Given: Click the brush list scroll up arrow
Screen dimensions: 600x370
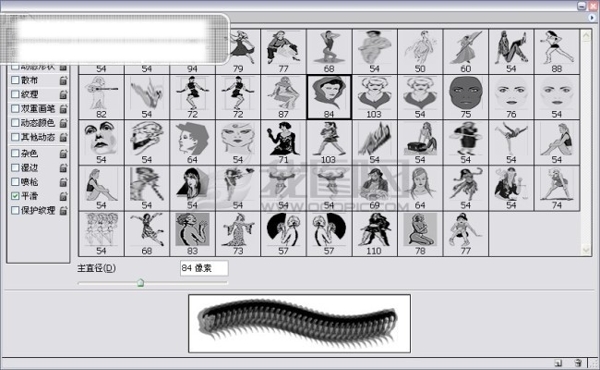Looking at the screenshot, I should (x=586, y=36).
